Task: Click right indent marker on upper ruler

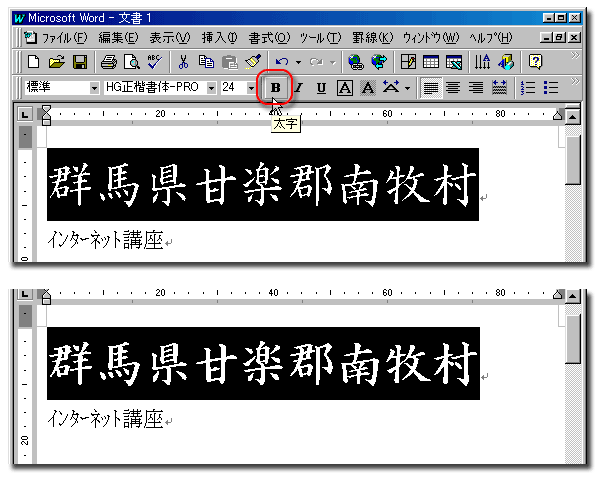Action: (558, 115)
